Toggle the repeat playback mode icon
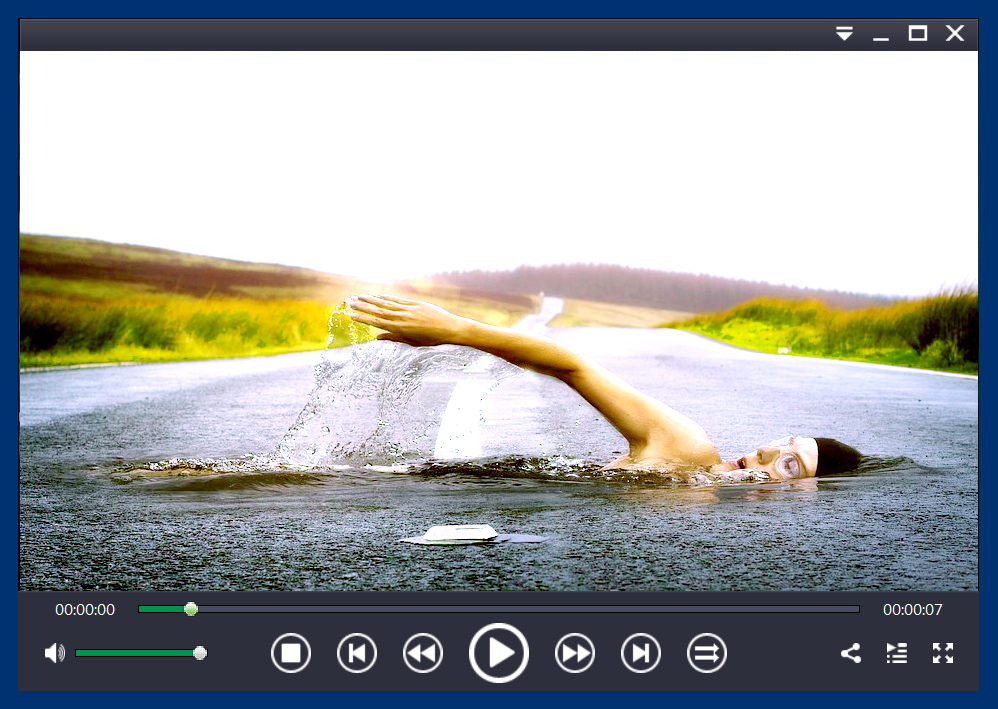This screenshot has width=998, height=709. [707, 654]
